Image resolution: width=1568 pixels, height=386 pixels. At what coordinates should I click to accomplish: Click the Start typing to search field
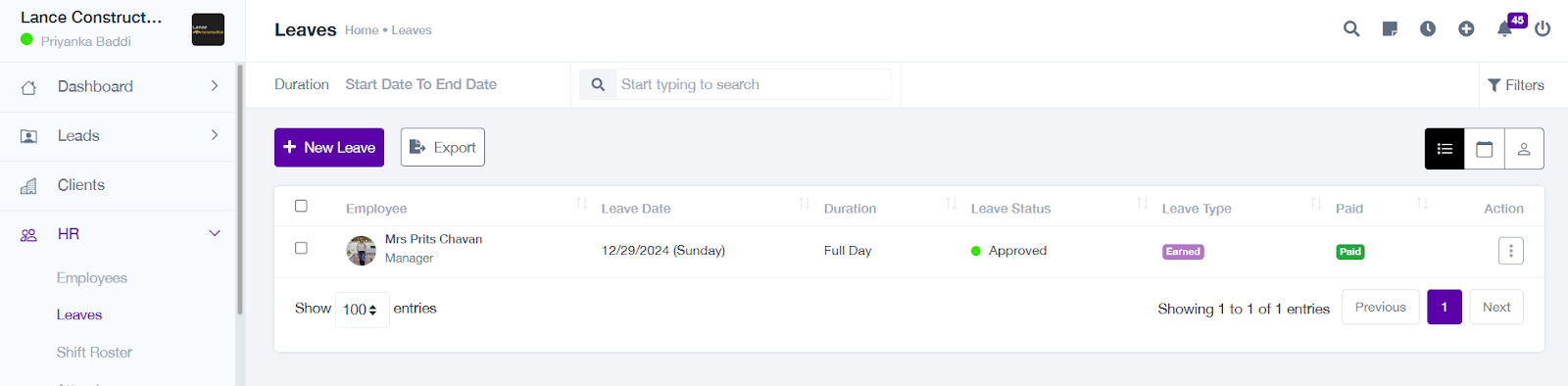[x=755, y=84]
